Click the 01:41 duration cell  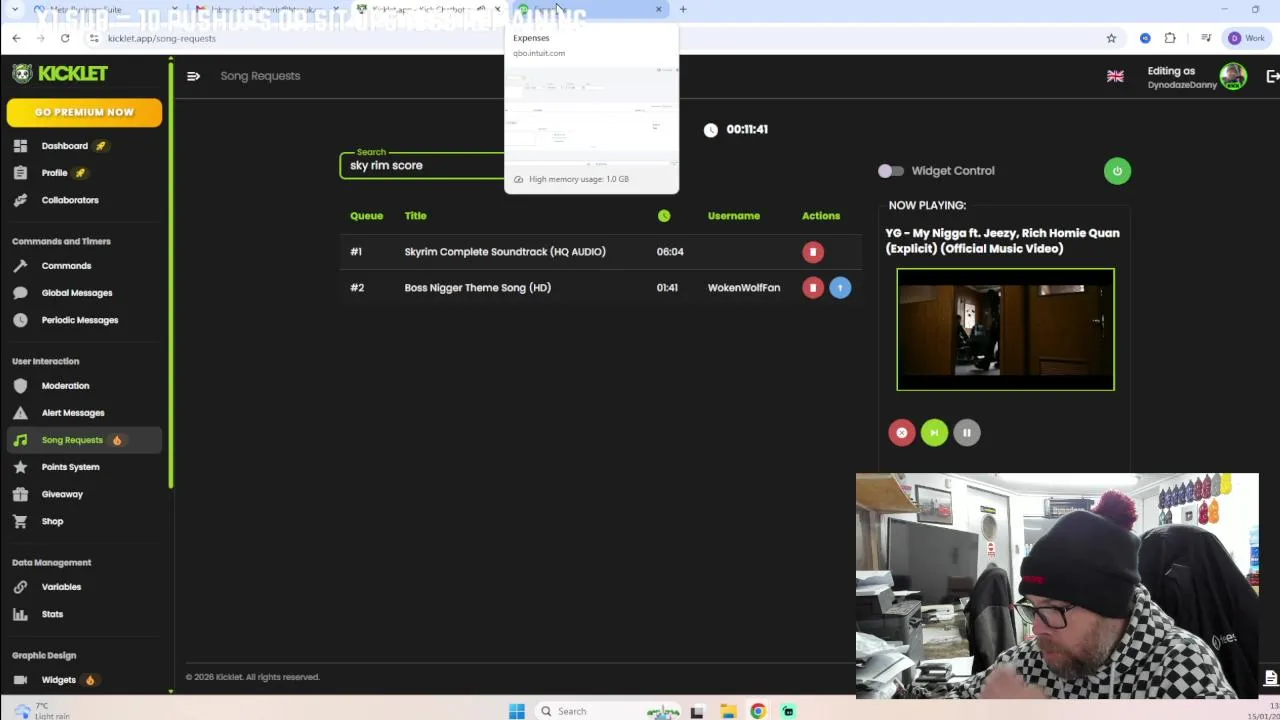click(667, 288)
